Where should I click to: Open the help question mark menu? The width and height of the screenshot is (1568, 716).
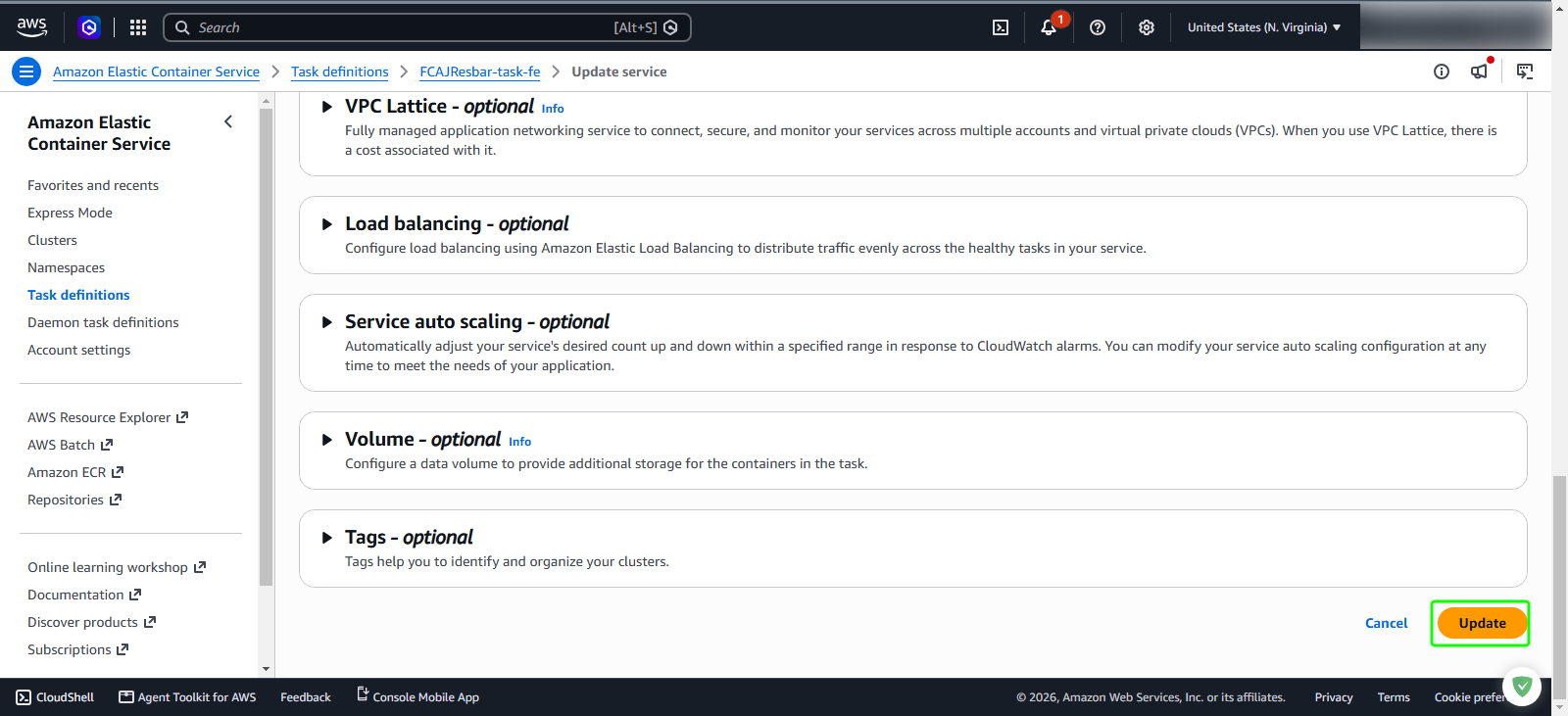coord(1098,27)
